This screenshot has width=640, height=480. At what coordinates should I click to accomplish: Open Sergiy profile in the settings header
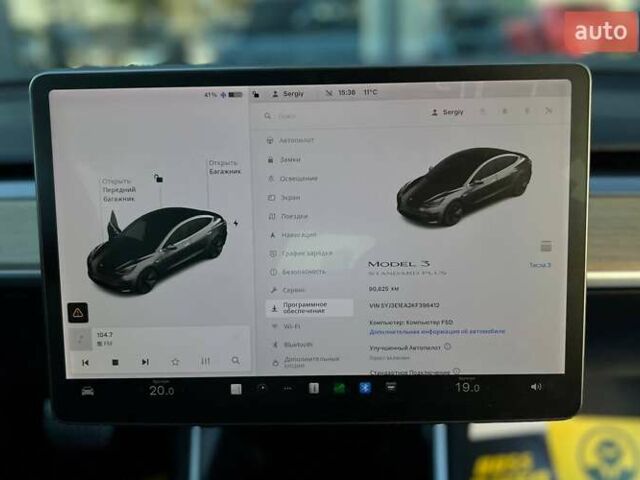click(448, 112)
